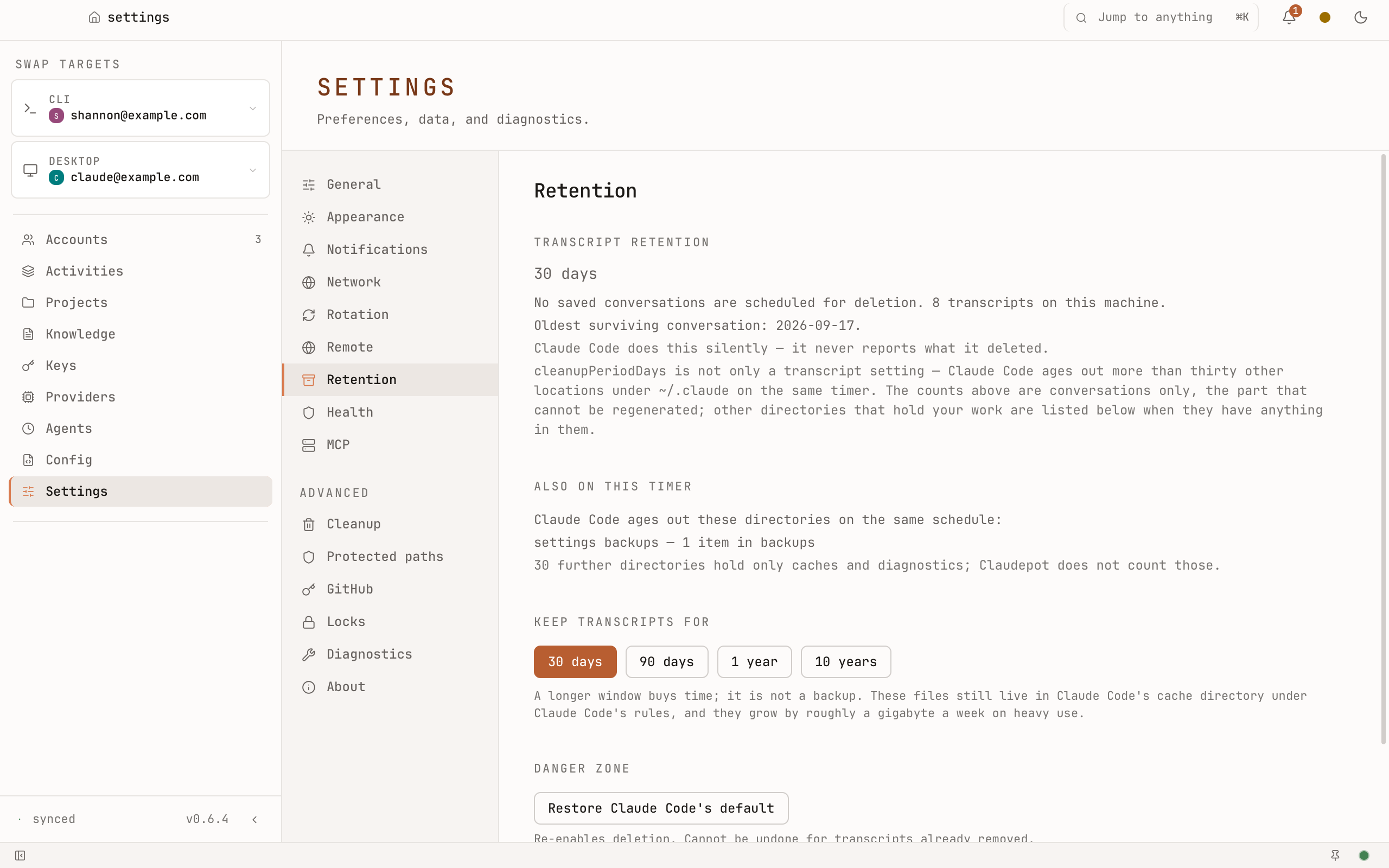1389x868 pixels.
Task: Select the 10 years retention option
Action: click(x=846, y=662)
